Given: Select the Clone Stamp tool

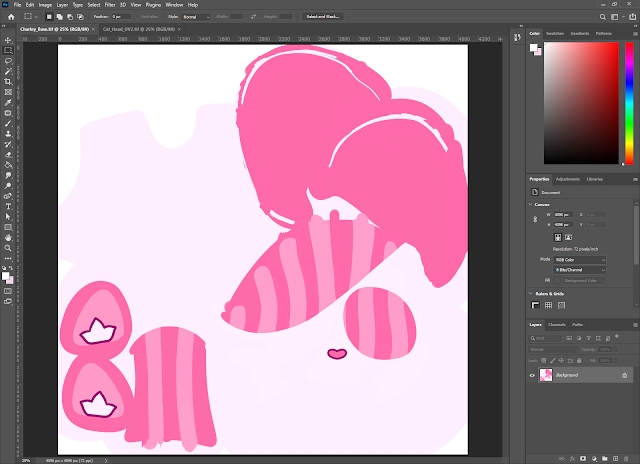Looking at the screenshot, I should point(8,134).
